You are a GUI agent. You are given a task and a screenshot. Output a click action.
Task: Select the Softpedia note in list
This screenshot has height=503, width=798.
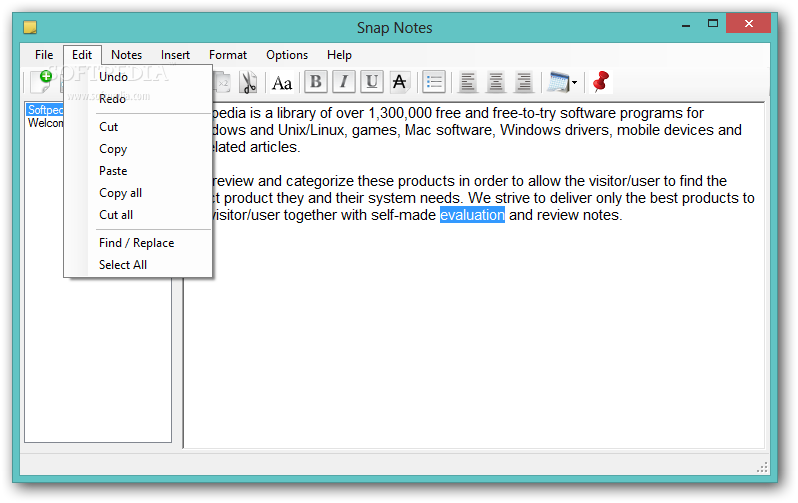tap(45, 109)
